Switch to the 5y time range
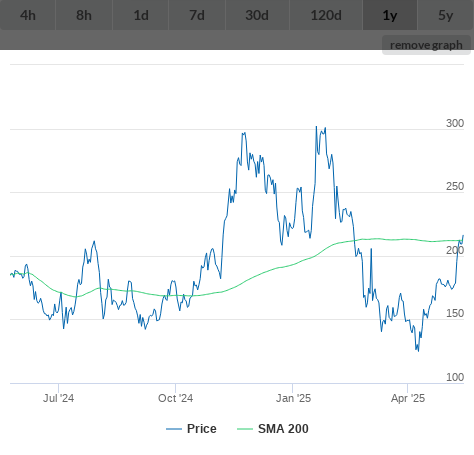The image size is (474, 455). click(x=446, y=15)
